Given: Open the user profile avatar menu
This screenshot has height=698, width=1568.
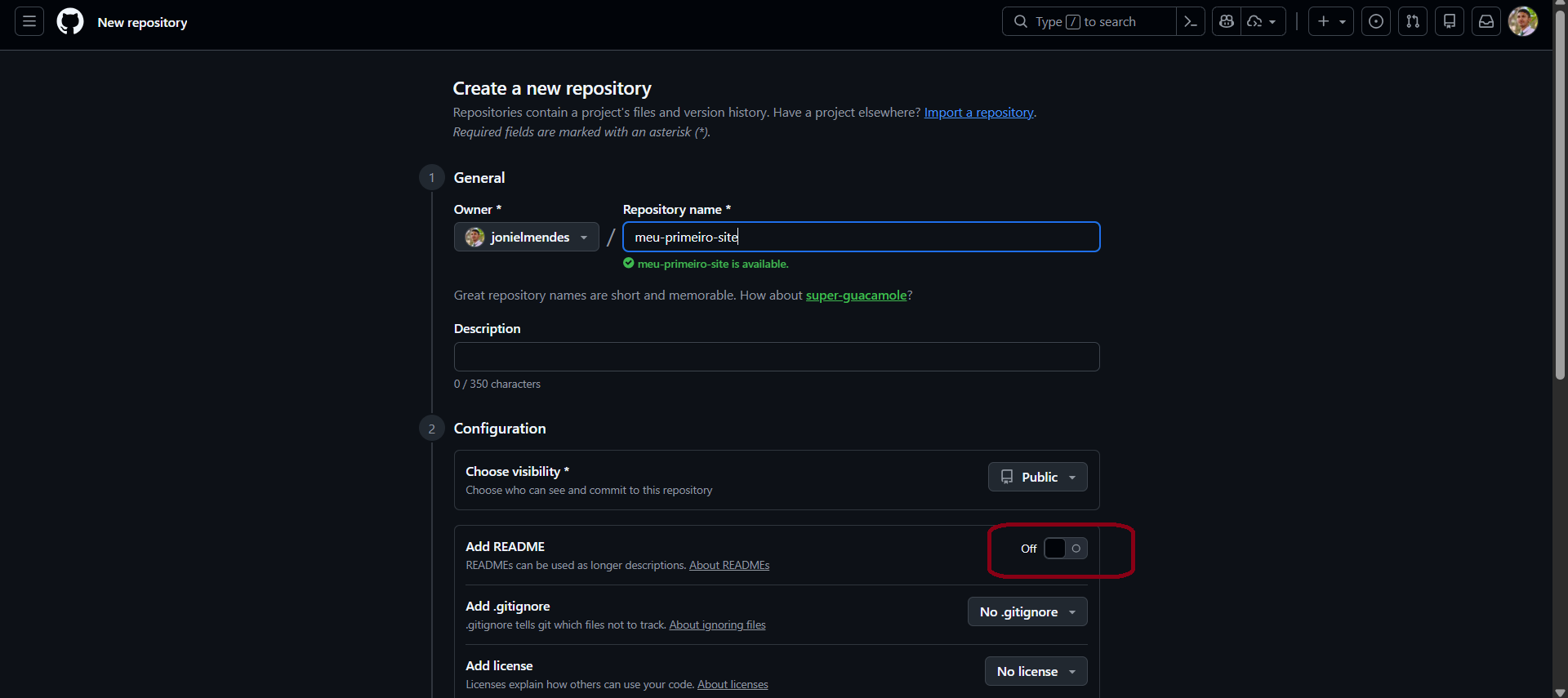Looking at the screenshot, I should click(x=1523, y=22).
